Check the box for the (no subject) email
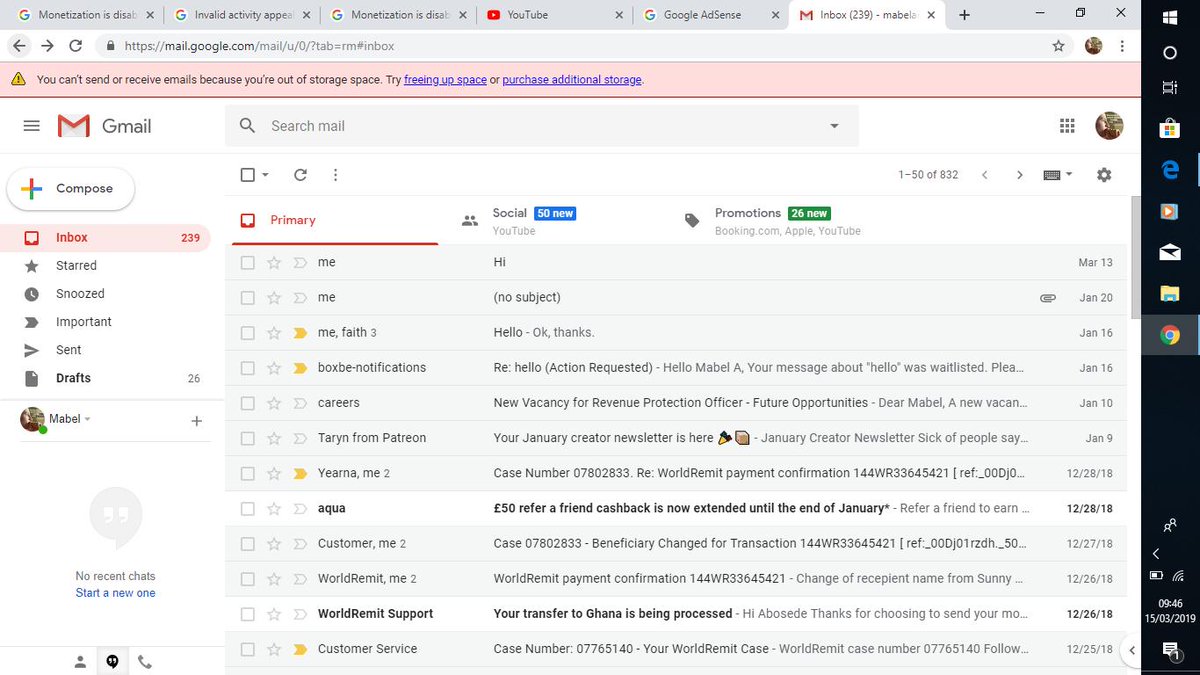The height and width of the screenshot is (675, 1200). [248, 298]
